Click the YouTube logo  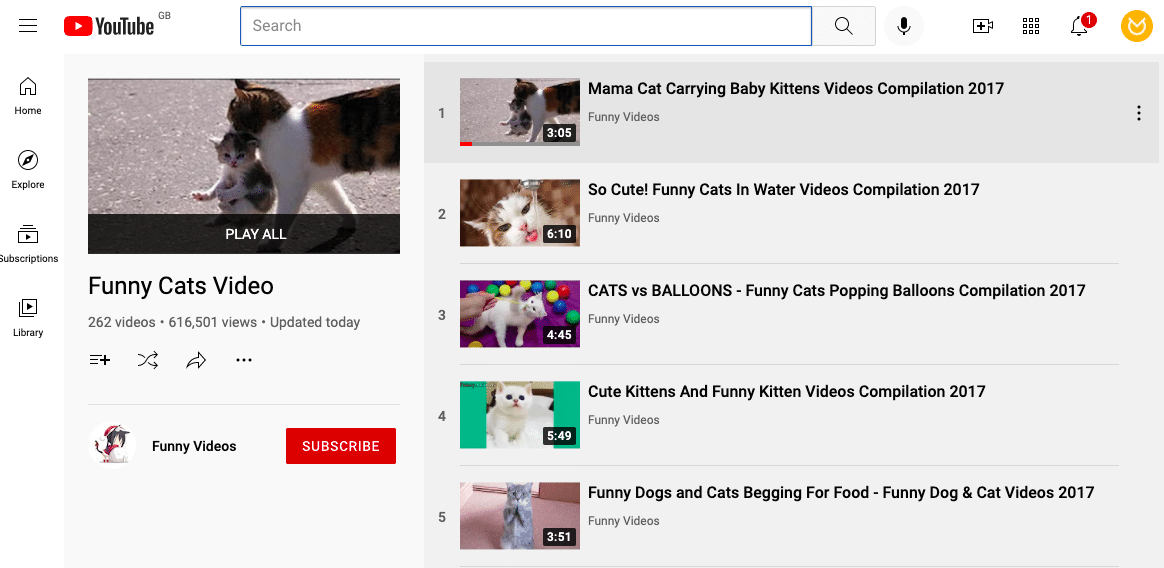[x=109, y=26]
